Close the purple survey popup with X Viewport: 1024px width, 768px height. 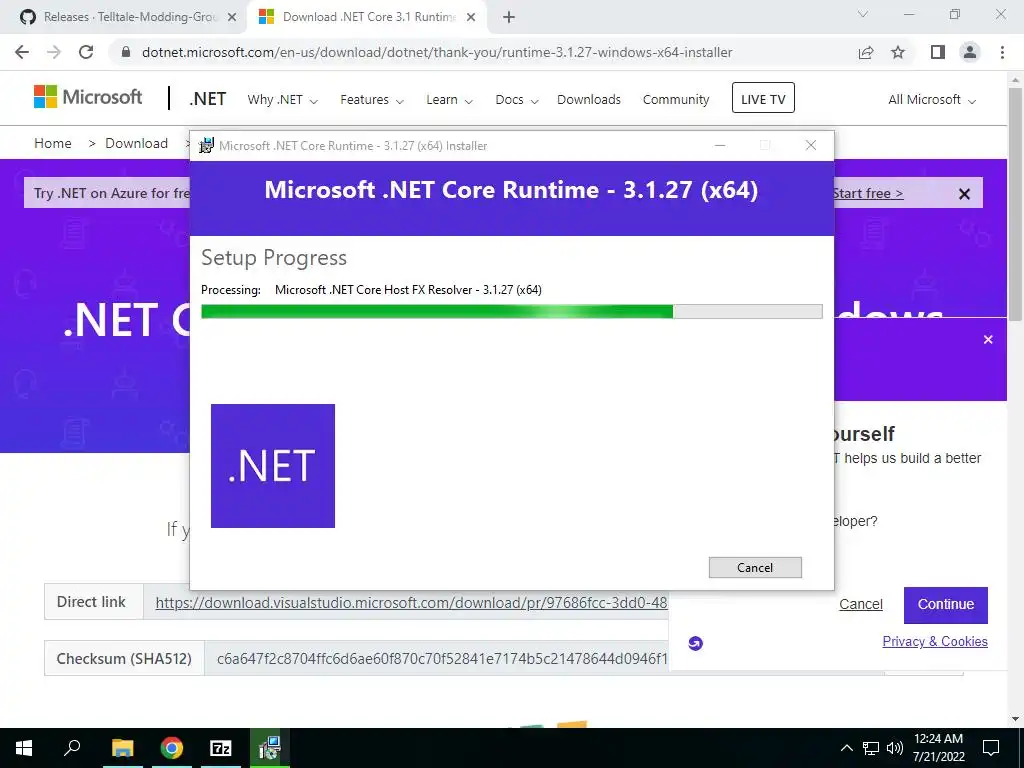[x=988, y=340]
